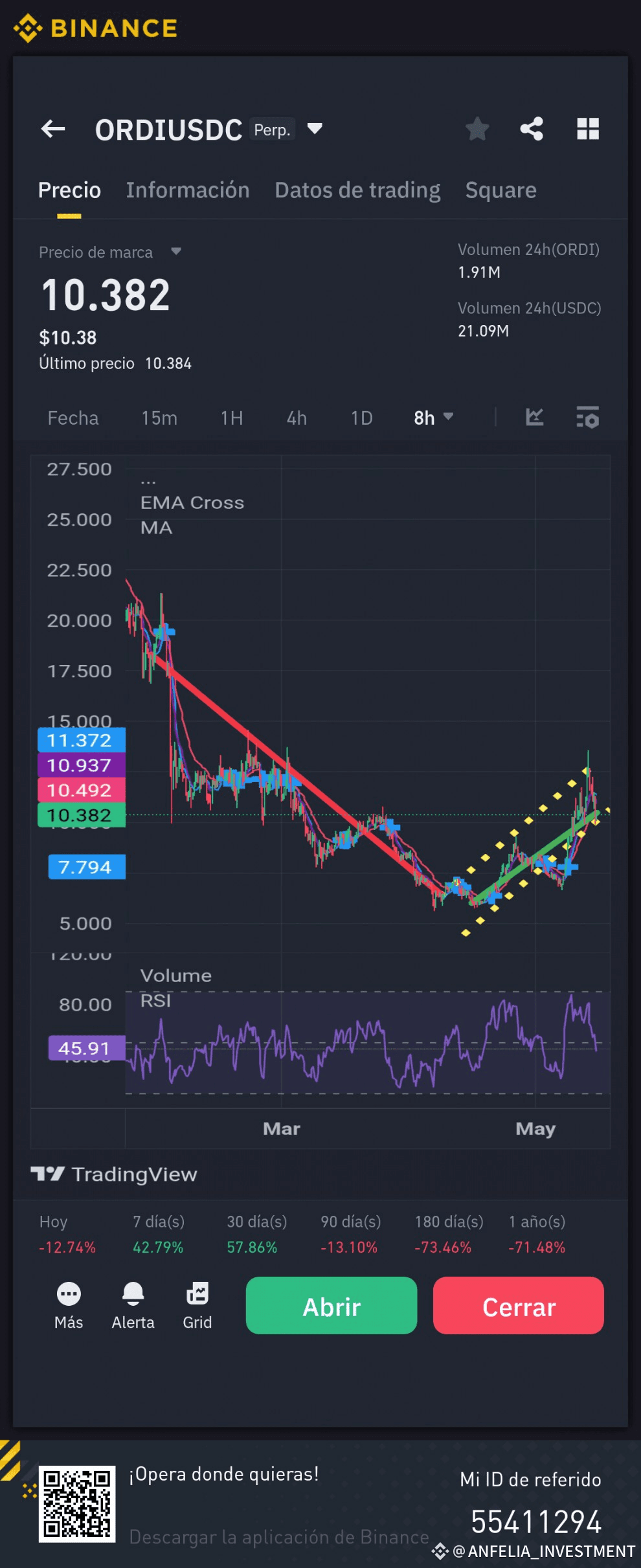
Task: Select the RSI indicator label
Action: pyautogui.click(x=156, y=1001)
